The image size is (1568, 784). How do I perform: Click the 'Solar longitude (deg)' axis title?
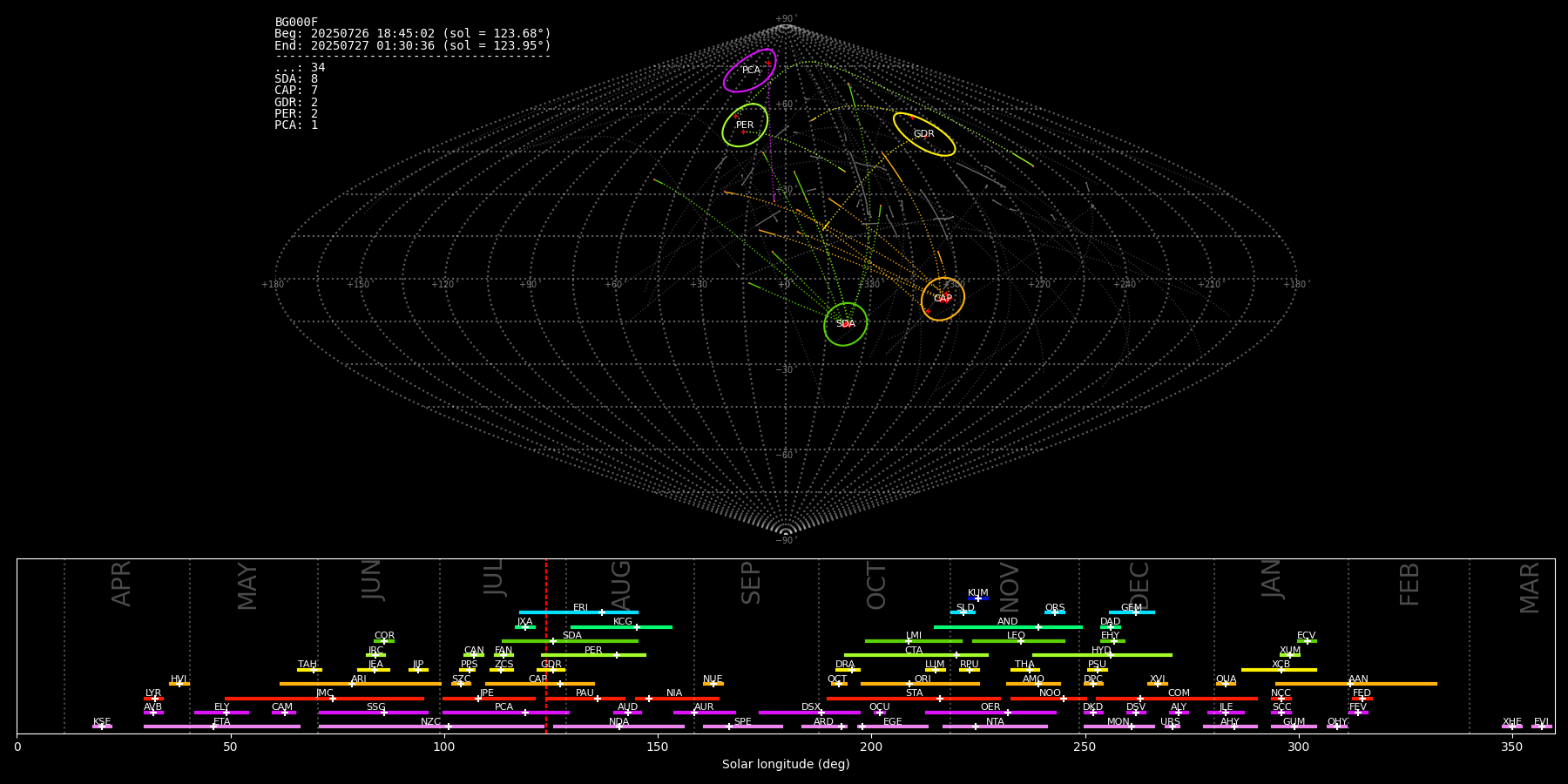point(786,764)
